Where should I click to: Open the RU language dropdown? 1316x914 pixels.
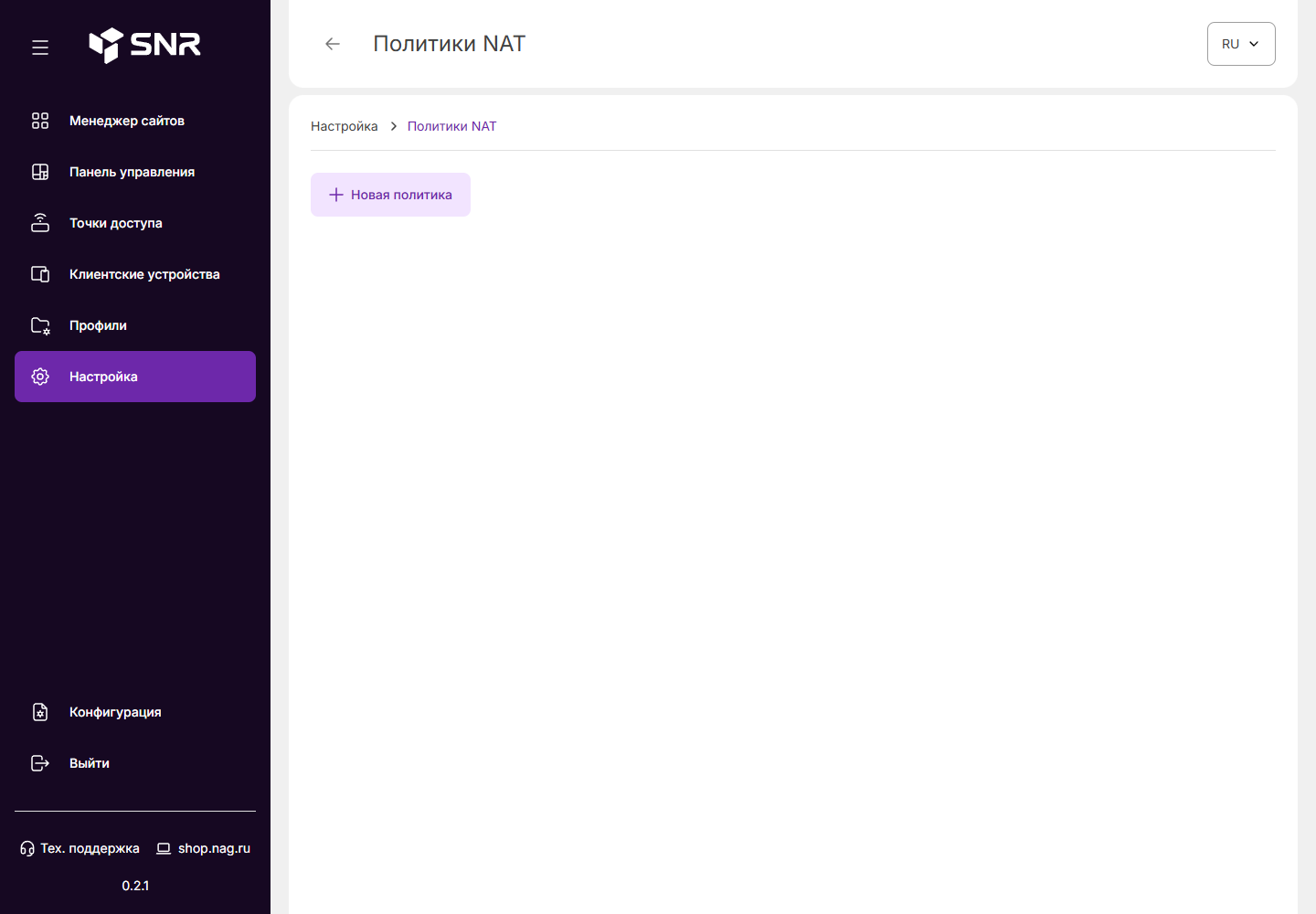point(1241,44)
